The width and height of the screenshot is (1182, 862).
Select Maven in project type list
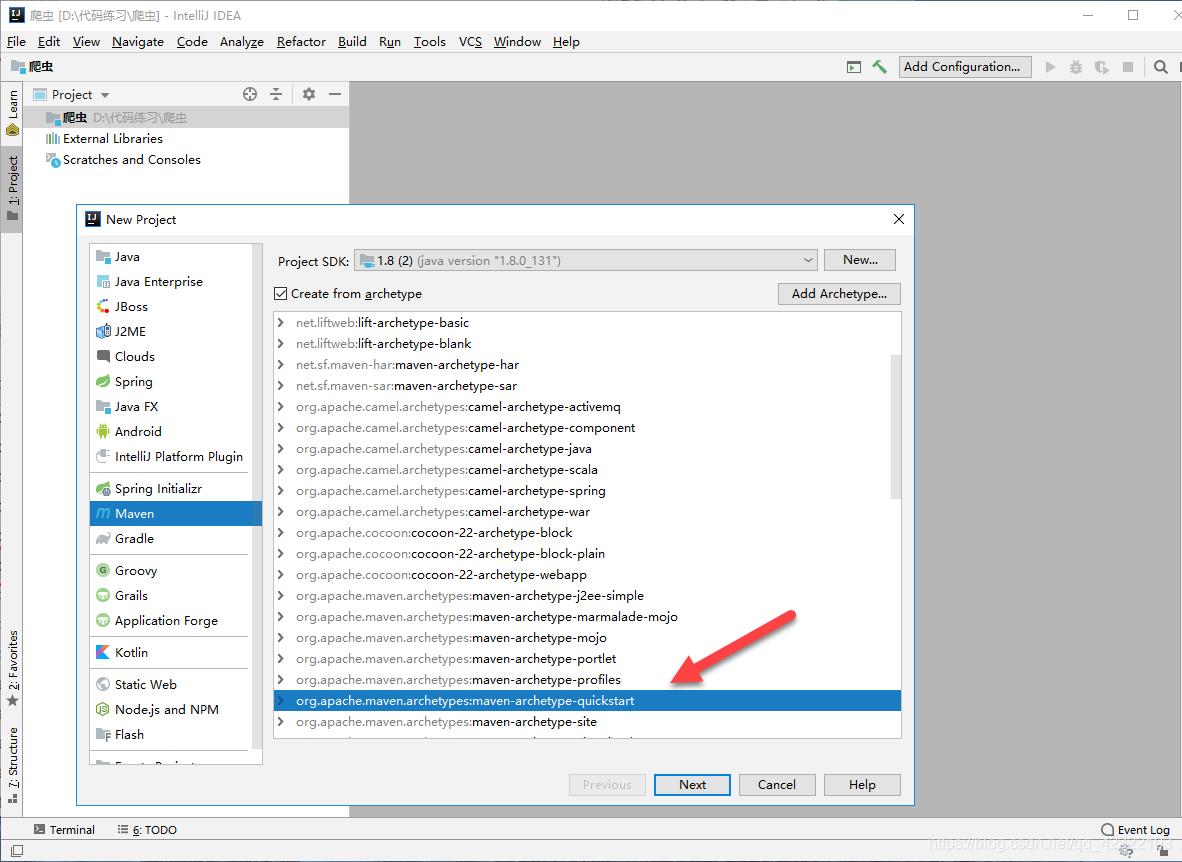click(176, 514)
